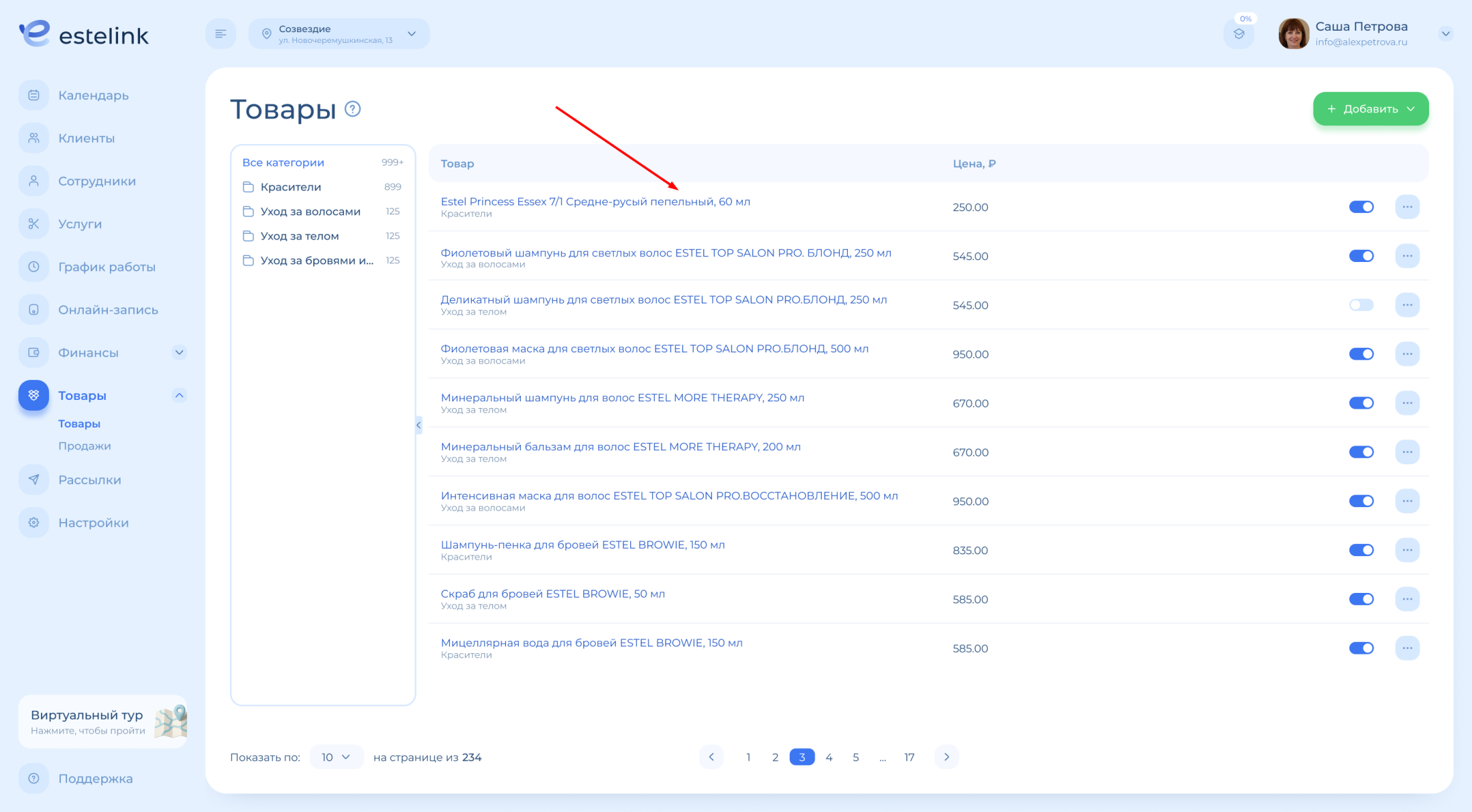The width and height of the screenshot is (1472, 812).
Task: Click the Клиенты people icon
Action: [x=34, y=138]
